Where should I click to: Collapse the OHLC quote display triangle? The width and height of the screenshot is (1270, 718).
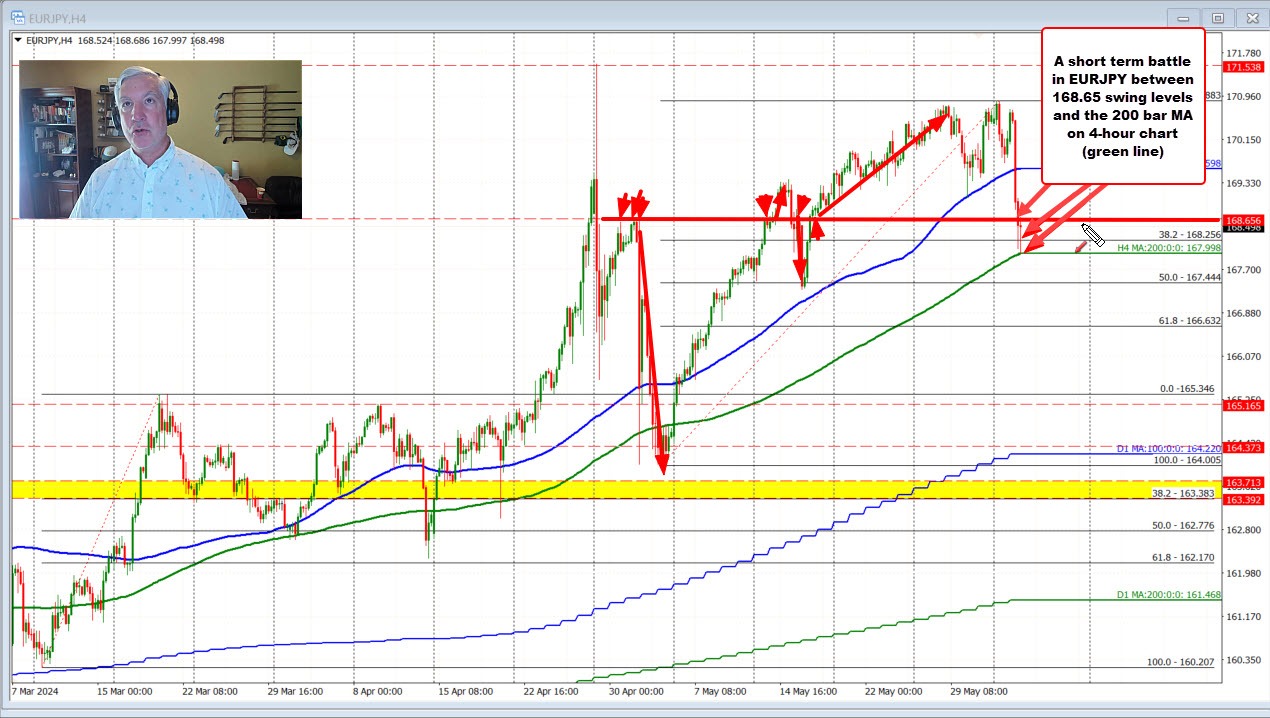pyautogui.click(x=17, y=38)
